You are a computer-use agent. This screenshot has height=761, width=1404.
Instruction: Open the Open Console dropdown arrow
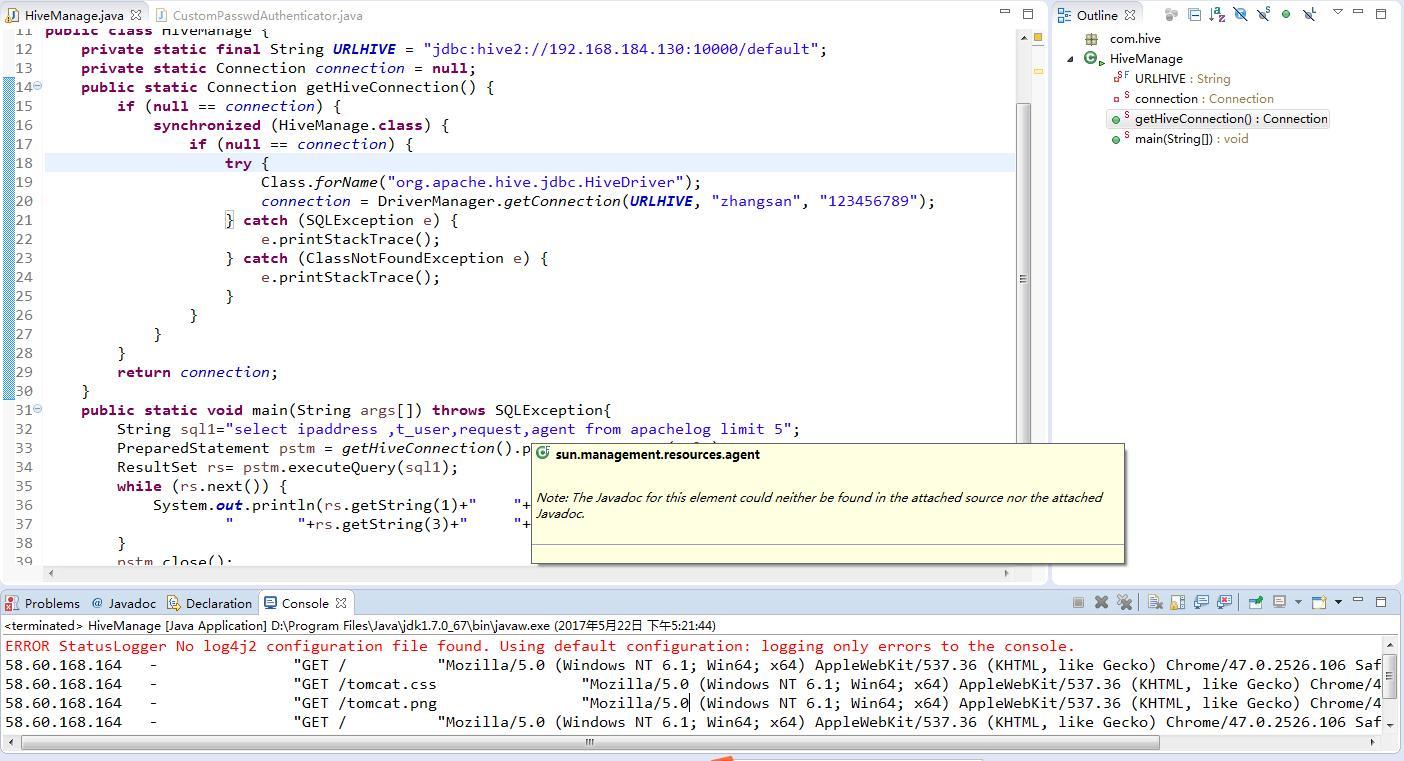coord(1338,602)
